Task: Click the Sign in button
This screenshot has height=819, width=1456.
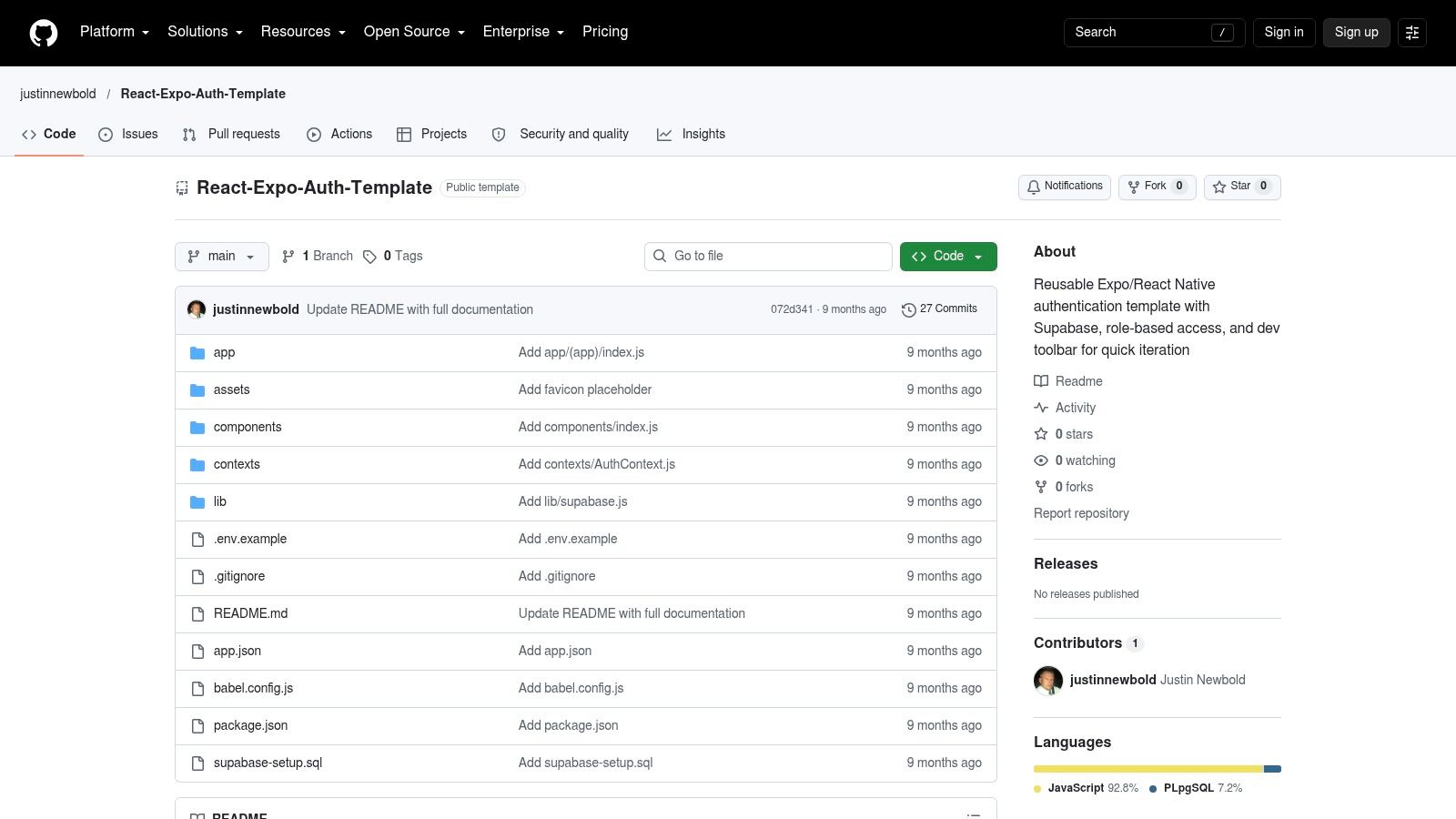Action: coord(1284,33)
